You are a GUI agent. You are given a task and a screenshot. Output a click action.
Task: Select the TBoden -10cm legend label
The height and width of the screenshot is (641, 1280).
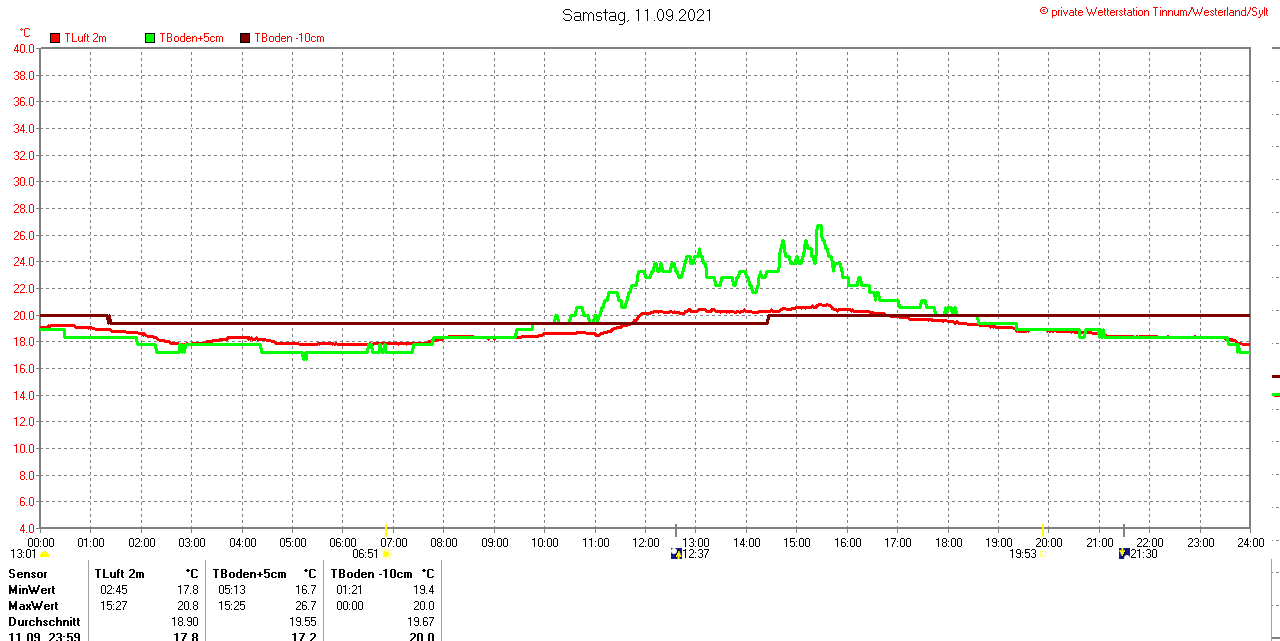click(289, 38)
